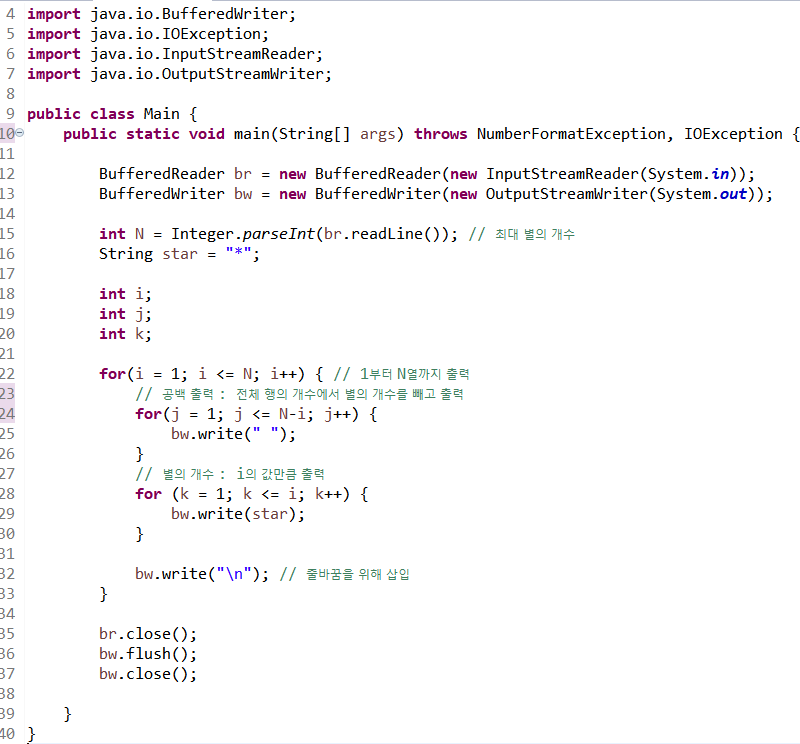Click the comment '// 줄바꿈을 위해 삽입'

[x=344, y=574]
